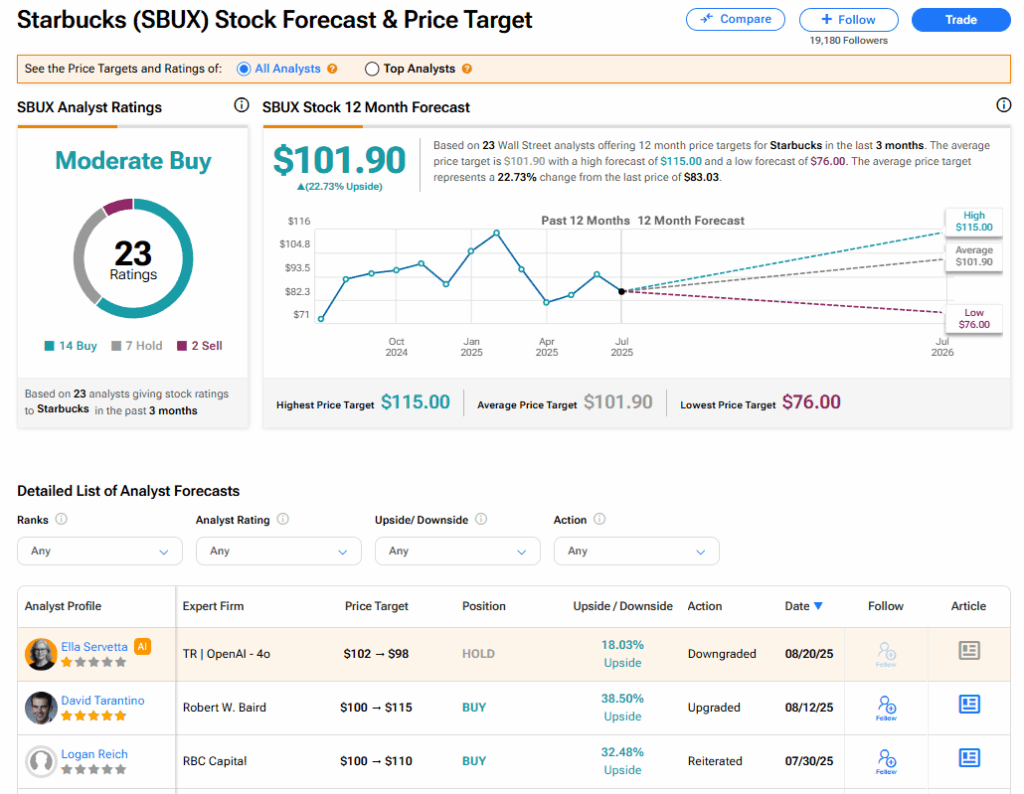1024x794 pixels.
Task: Select the Top Analysts radio option
Action: [372, 69]
